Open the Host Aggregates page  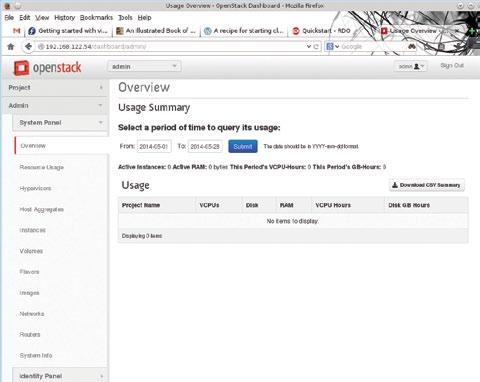tap(42, 209)
